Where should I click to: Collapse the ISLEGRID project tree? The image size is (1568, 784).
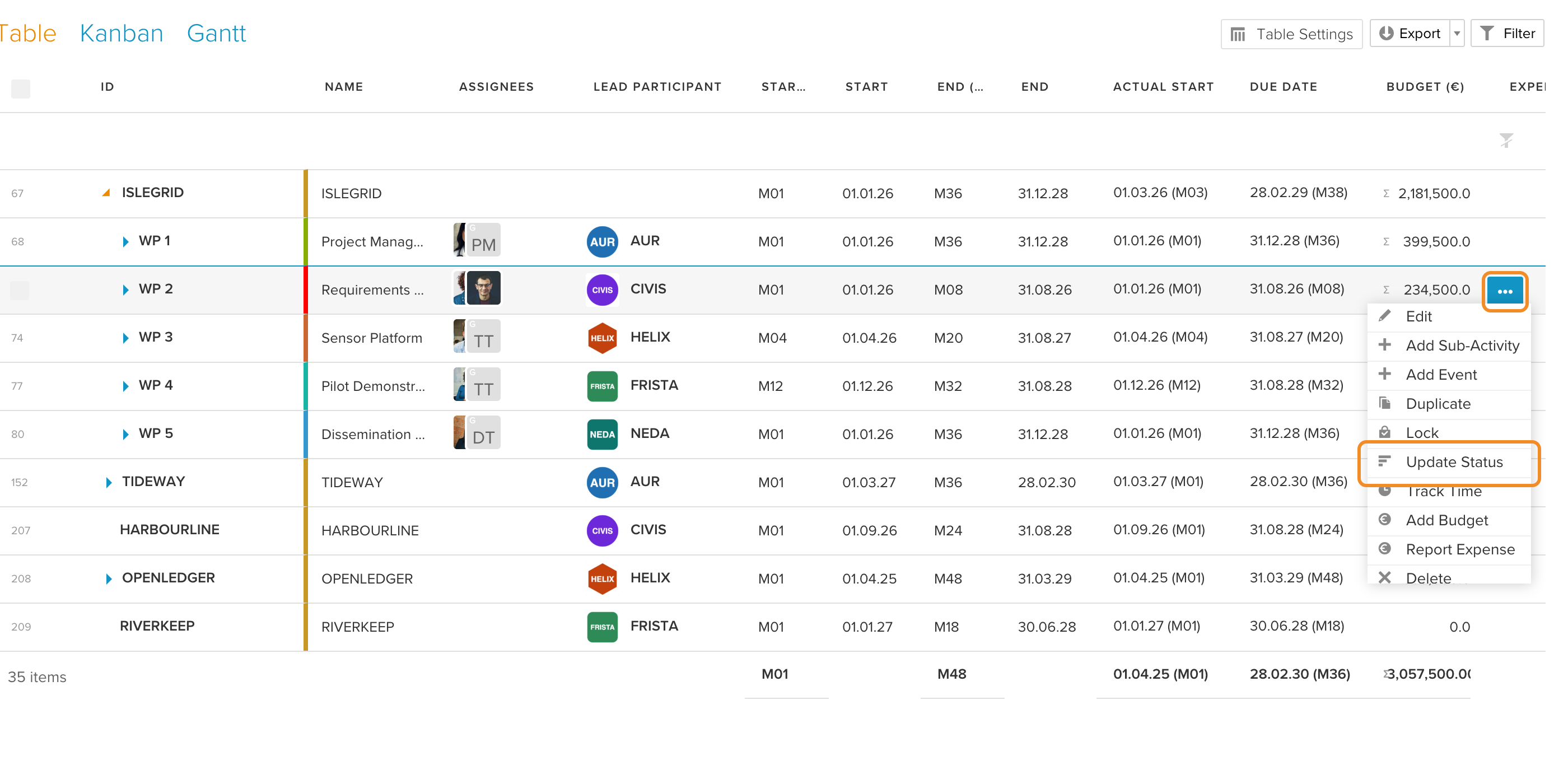pos(106,192)
